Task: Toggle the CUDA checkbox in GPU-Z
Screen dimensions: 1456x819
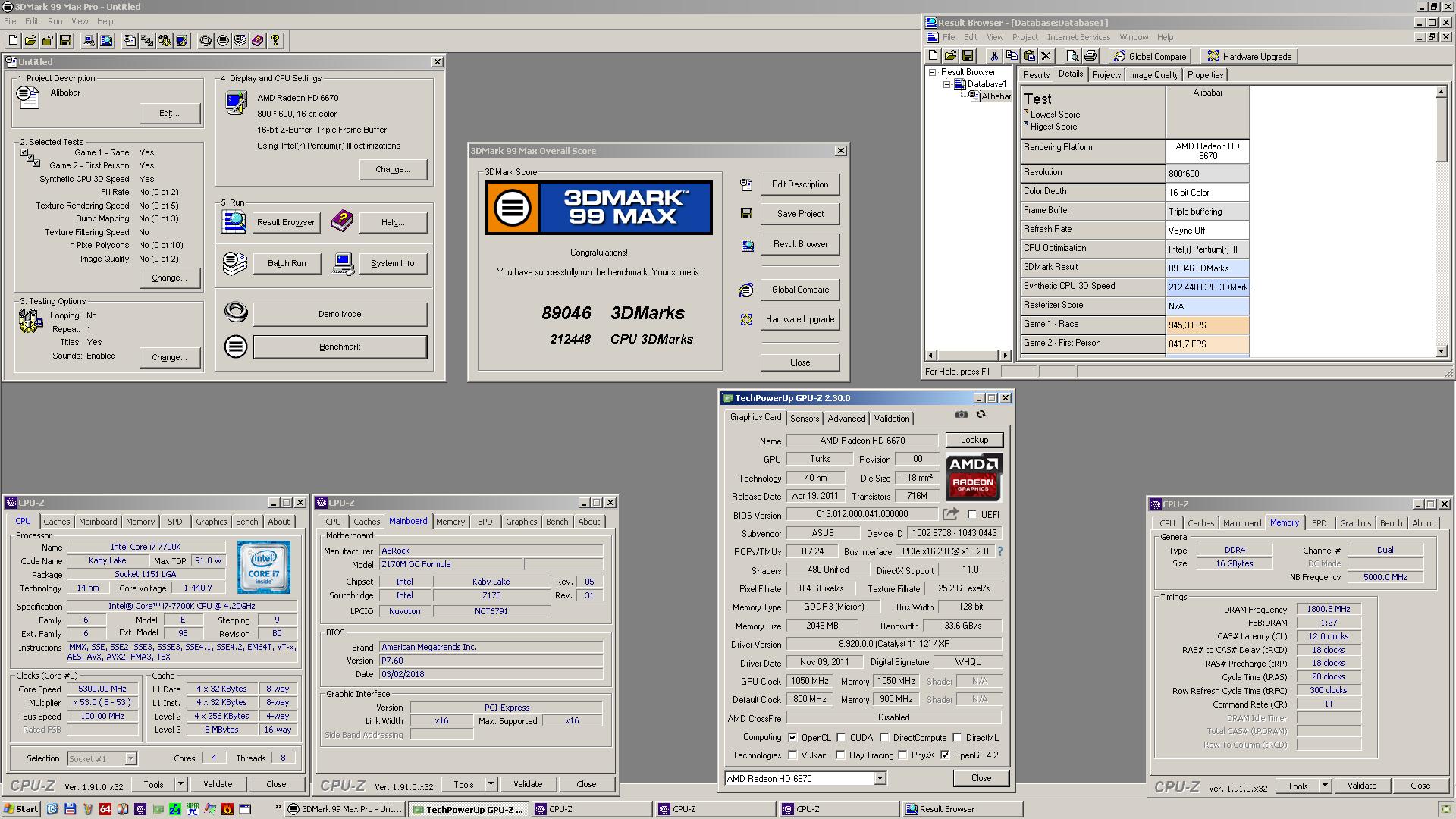Action: click(841, 737)
